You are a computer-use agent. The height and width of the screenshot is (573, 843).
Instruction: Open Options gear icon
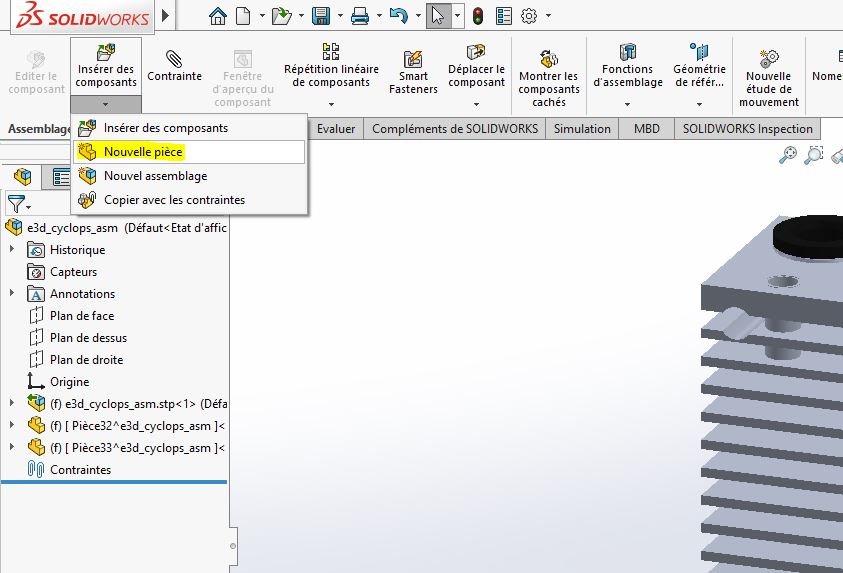(x=529, y=16)
